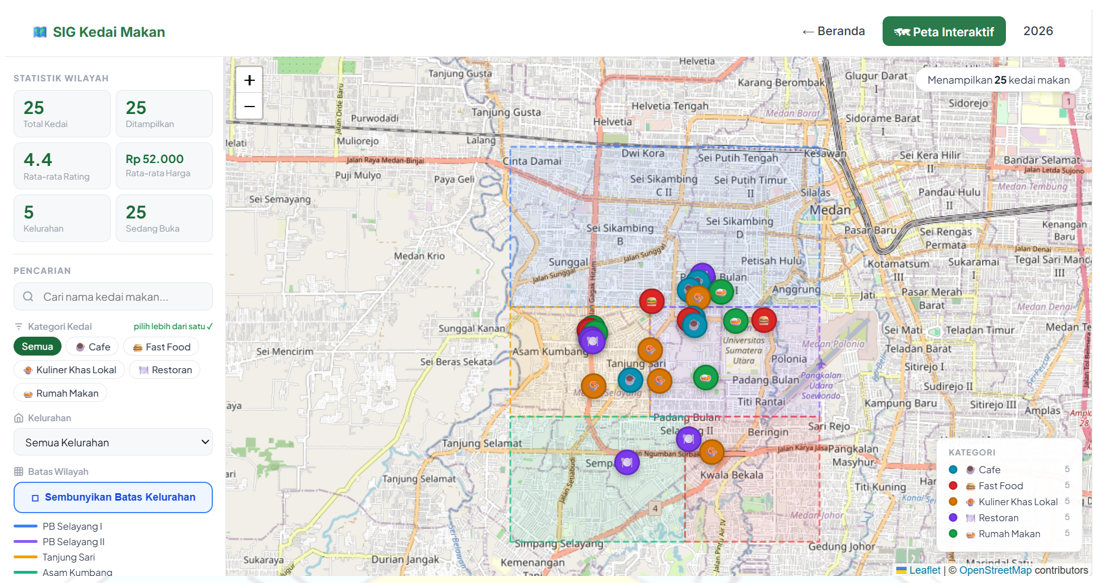
Task: Click the STATISTIK WILAYAH heading
Action: (x=61, y=78)
